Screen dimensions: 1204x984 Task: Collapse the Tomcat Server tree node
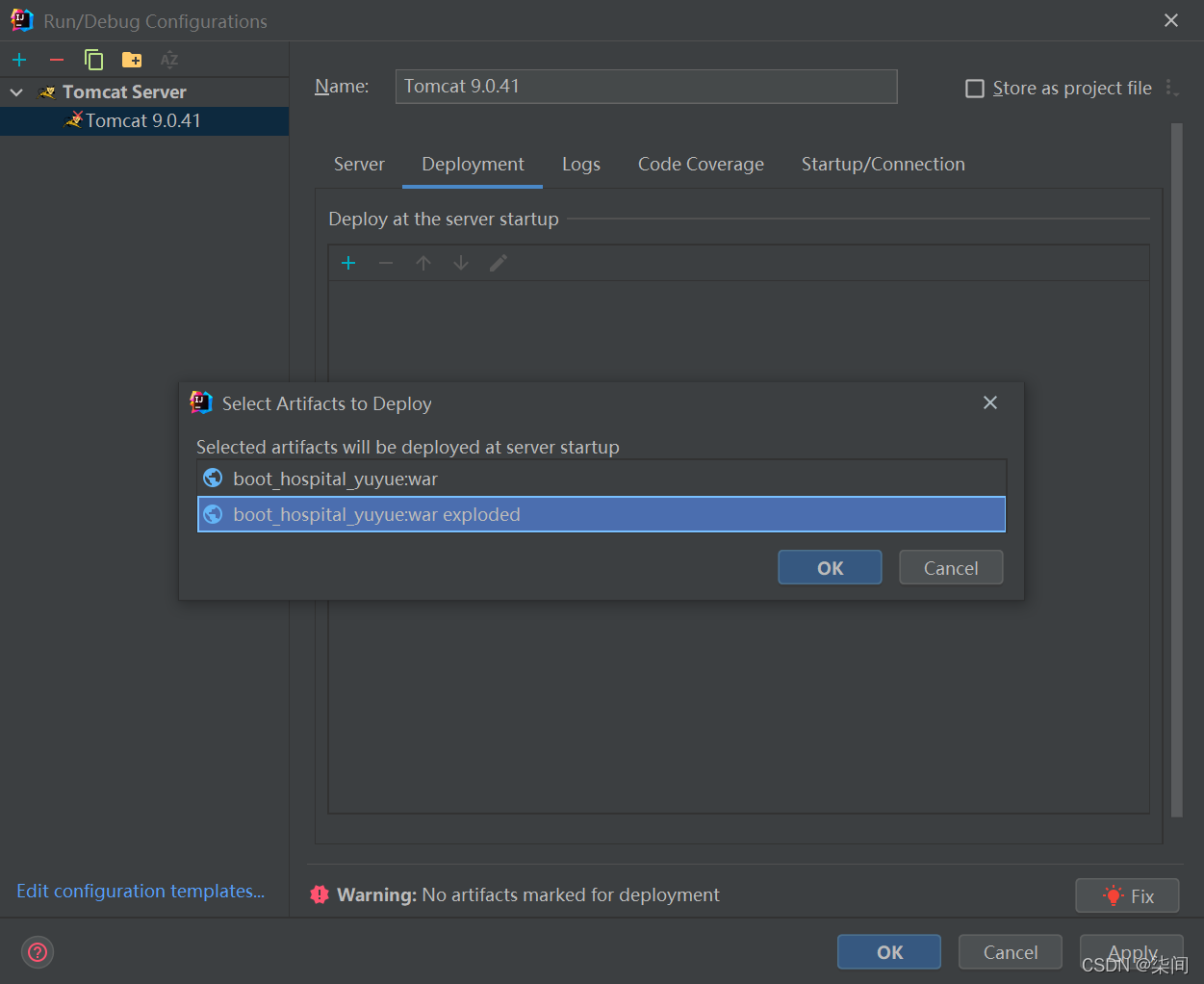point(16,92)
